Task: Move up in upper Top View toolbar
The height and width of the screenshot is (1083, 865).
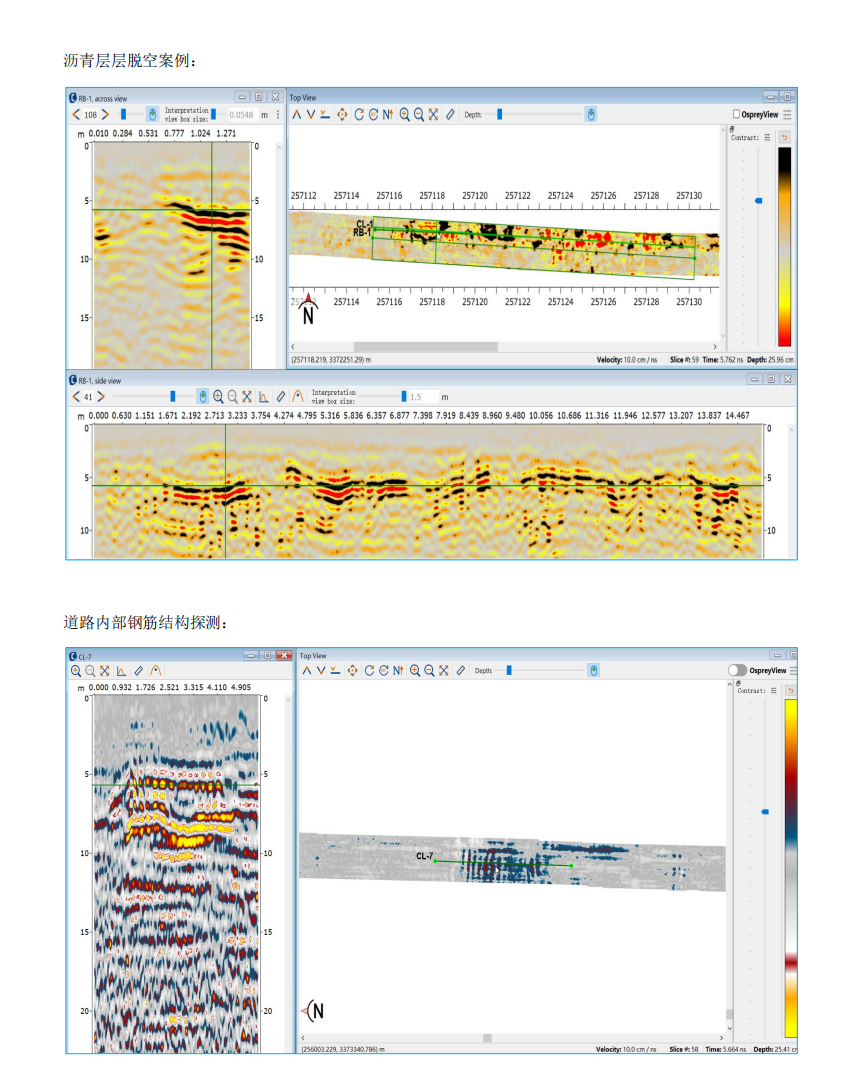Action: (296, 115)
